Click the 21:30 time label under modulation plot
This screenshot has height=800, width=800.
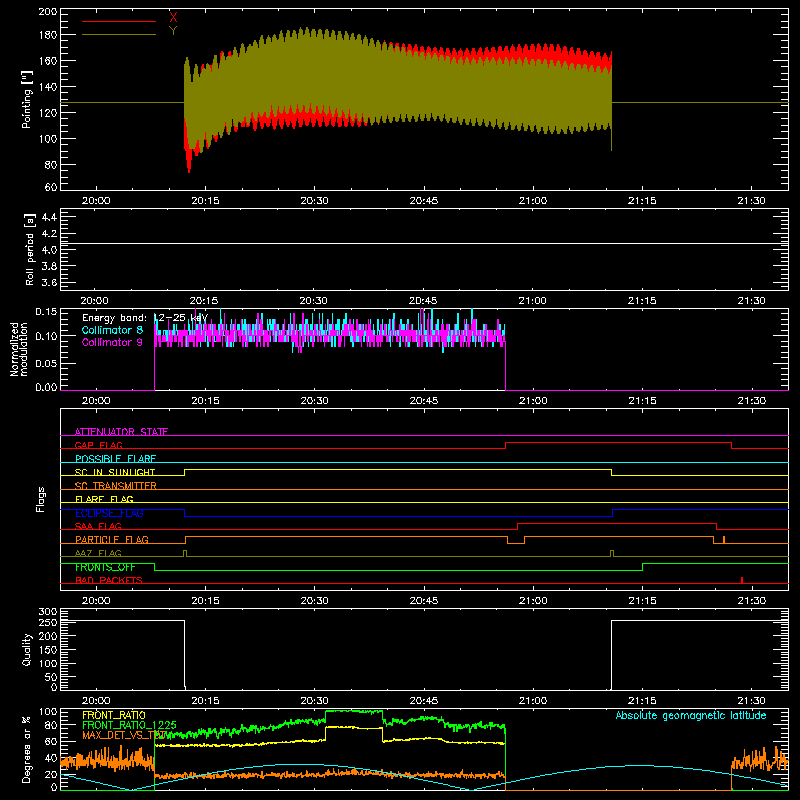[752, 401]
